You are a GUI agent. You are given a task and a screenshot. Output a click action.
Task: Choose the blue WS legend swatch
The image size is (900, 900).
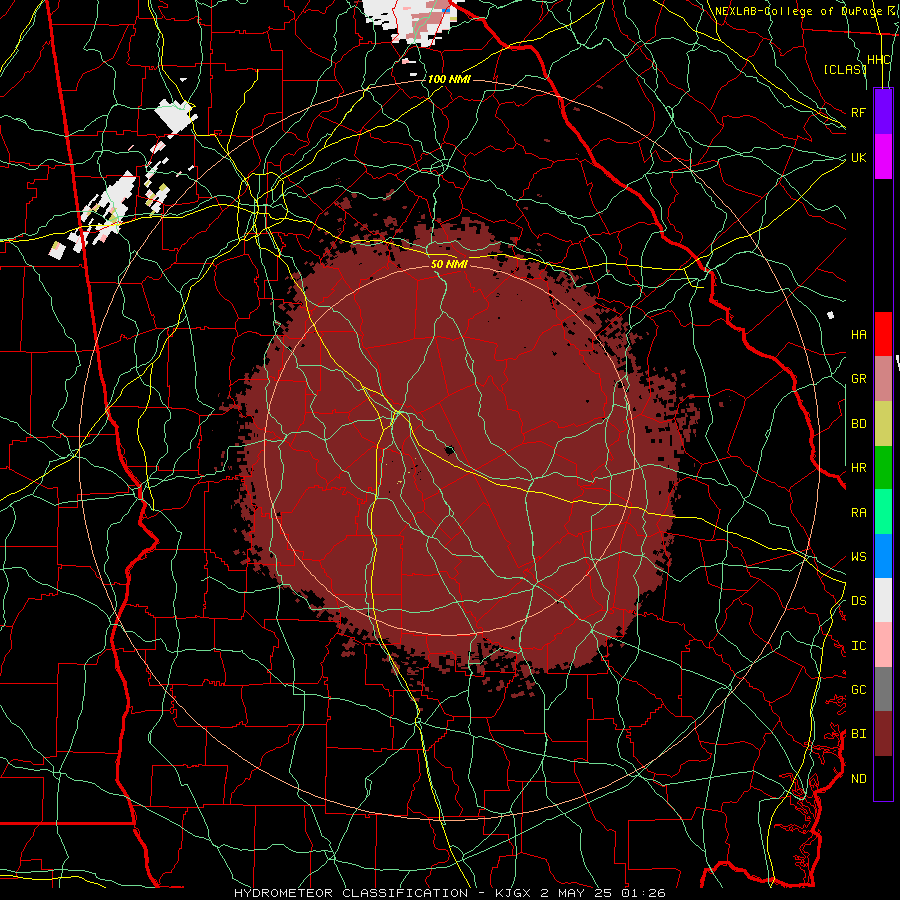(883, 556)
